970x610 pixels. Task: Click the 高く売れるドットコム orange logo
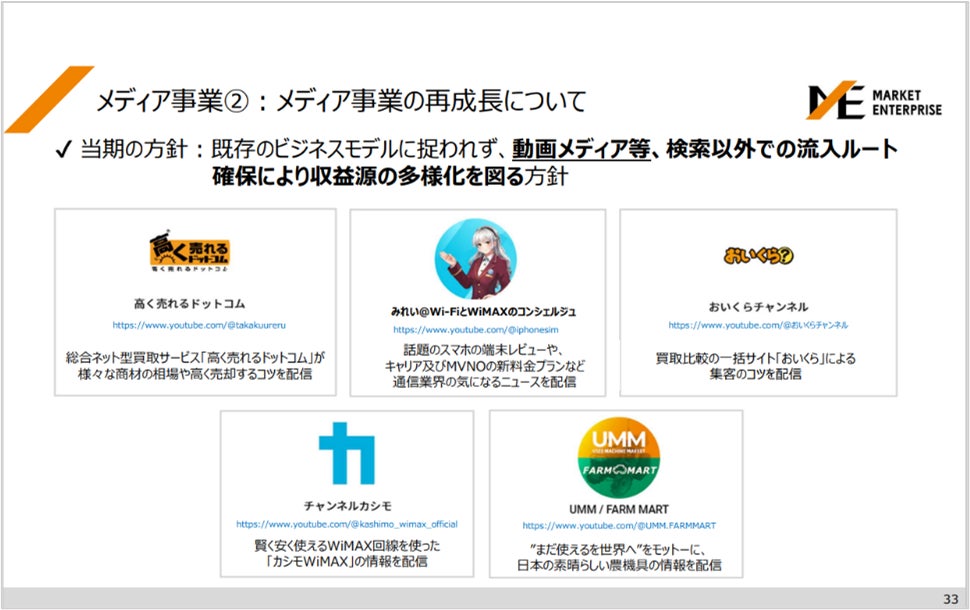pyautogui.click(x=189, y=251)
